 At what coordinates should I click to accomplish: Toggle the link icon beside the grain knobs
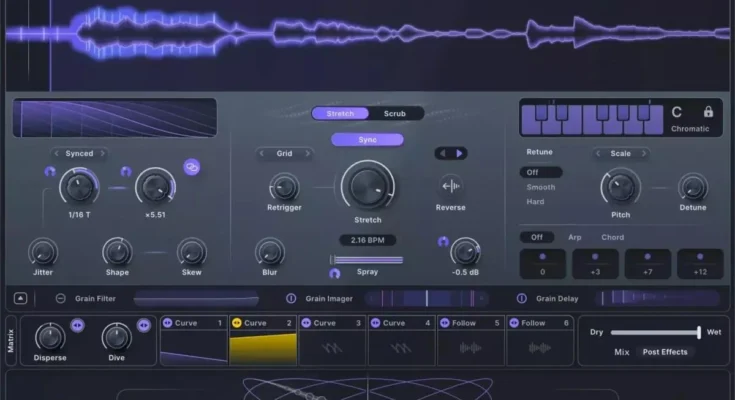[x=192, y=167]
